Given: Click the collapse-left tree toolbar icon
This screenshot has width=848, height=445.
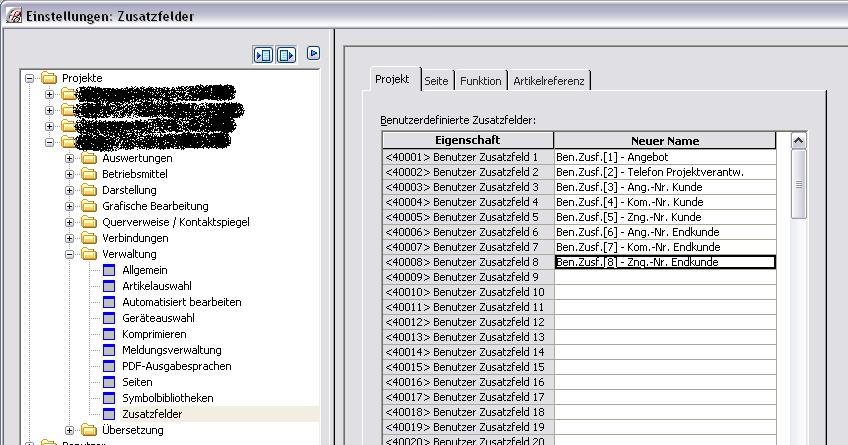Looking at the screenshot, I should tap(263, 55).
